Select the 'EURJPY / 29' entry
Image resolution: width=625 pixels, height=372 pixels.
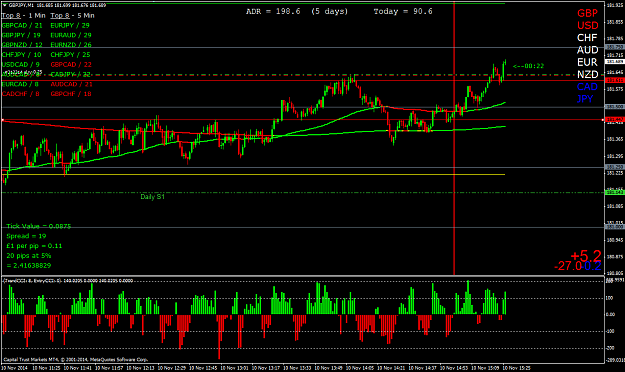pos(70,26)
